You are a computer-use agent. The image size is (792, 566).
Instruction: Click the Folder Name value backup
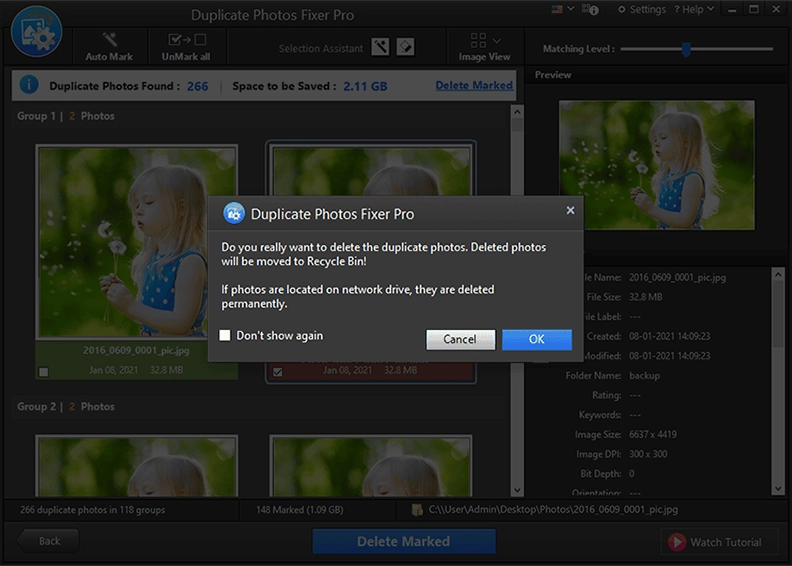(645, 376)
